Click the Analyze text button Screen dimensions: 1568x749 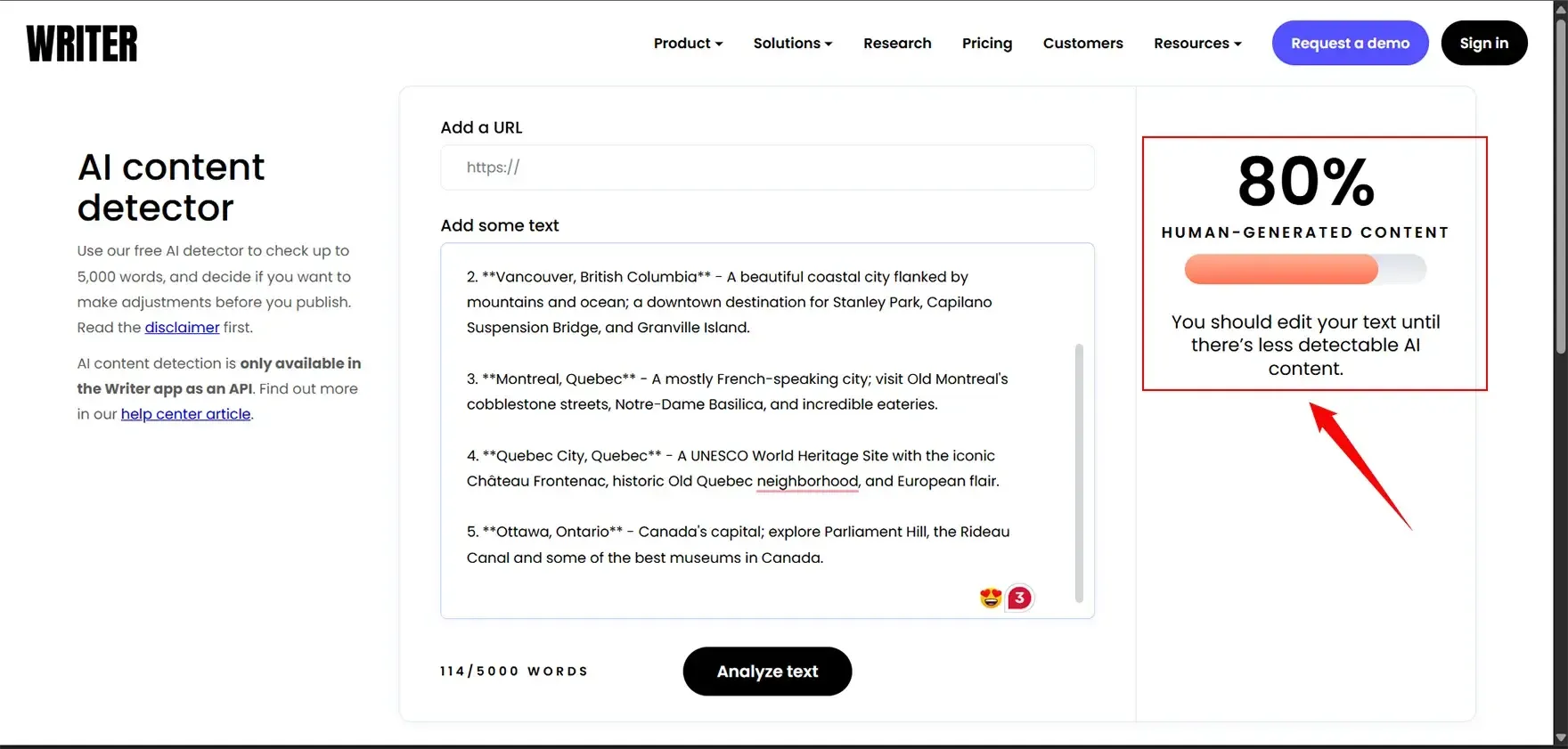pyautogui.click(x=766, y=671)
